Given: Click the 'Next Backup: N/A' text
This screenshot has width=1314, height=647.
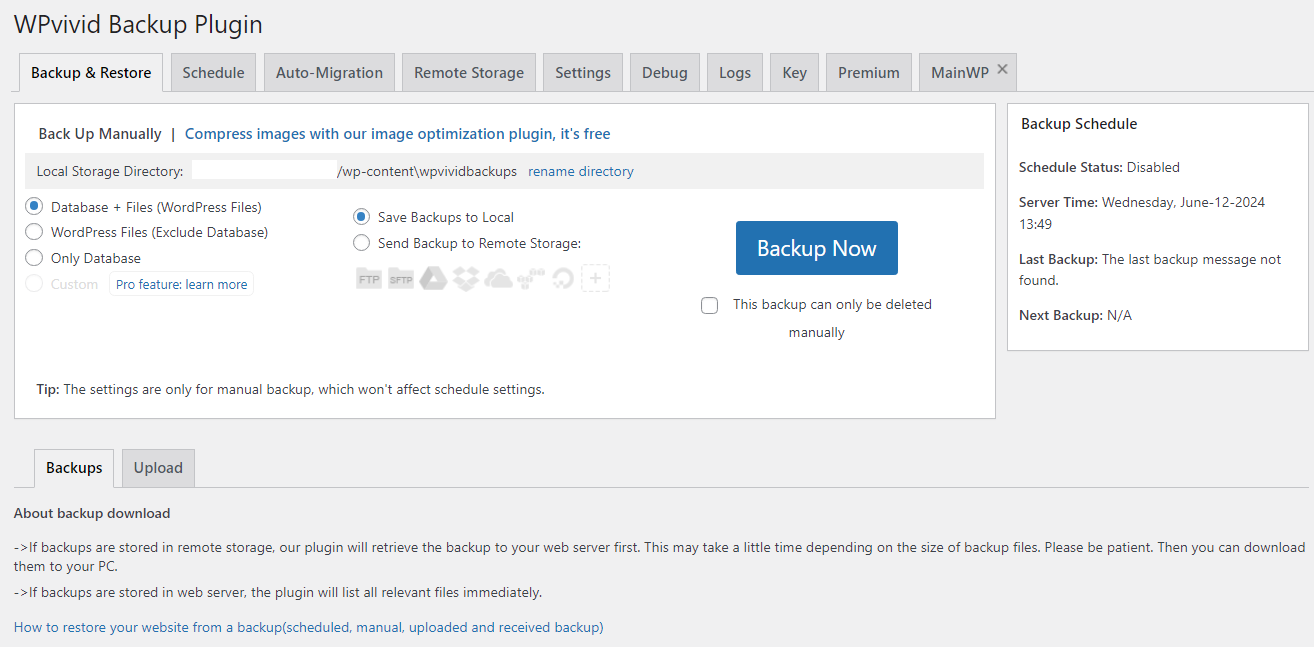Looking at the screenshot, I should (1075, 315).
